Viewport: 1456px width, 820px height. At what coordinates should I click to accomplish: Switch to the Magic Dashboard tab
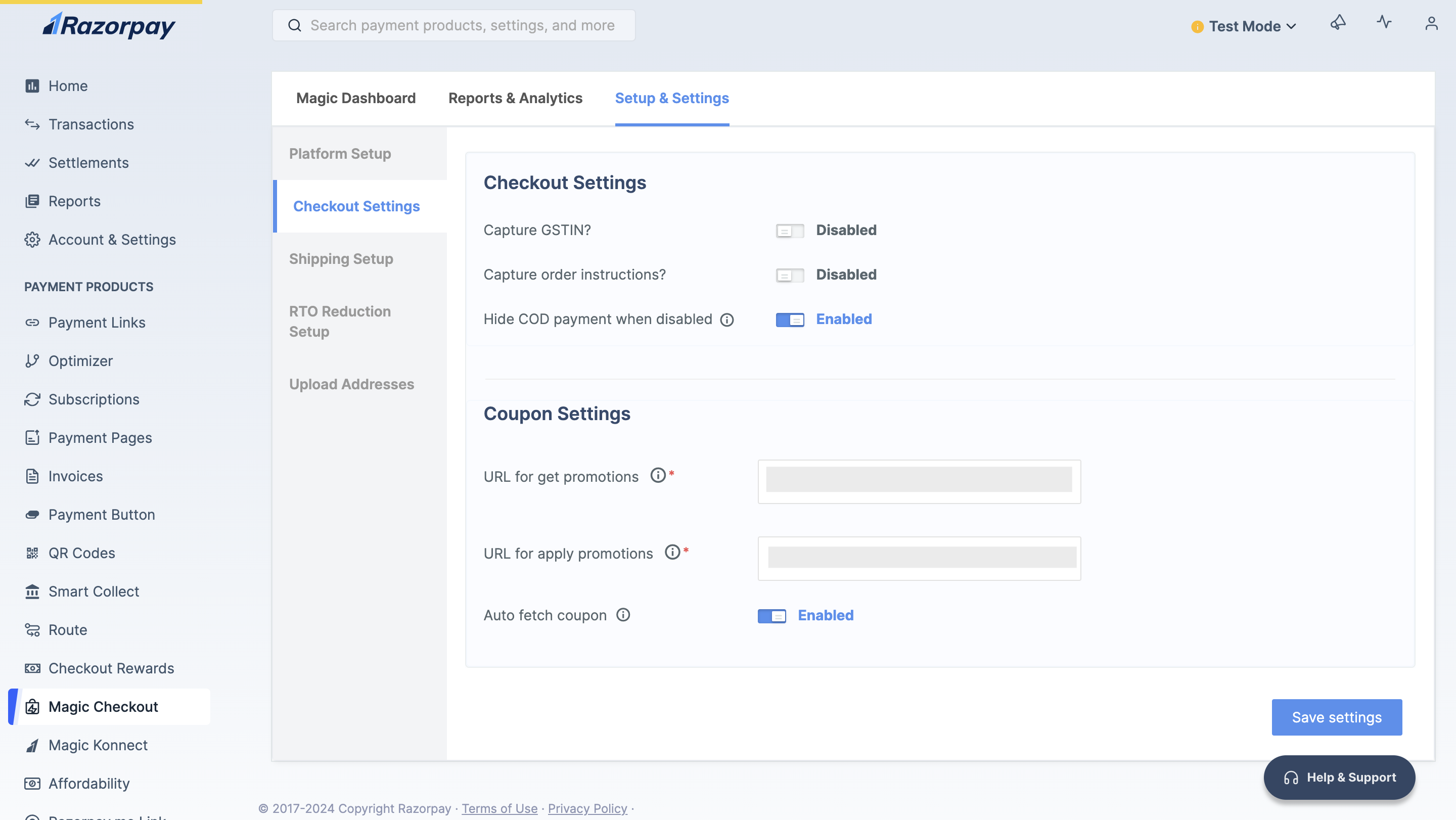(x=355, y=99)
